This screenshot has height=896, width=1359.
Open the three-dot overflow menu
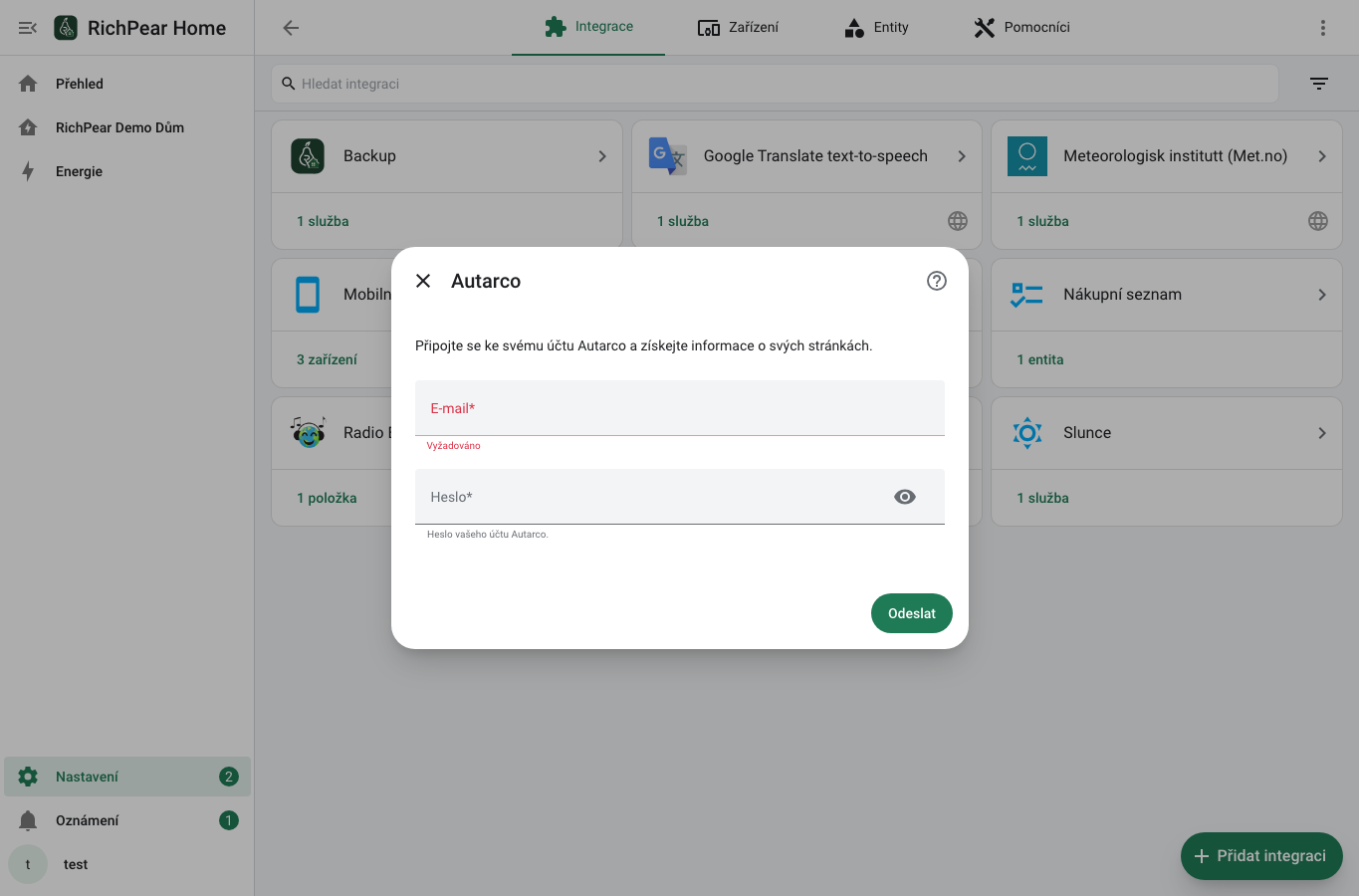[x=1323, y=28]
